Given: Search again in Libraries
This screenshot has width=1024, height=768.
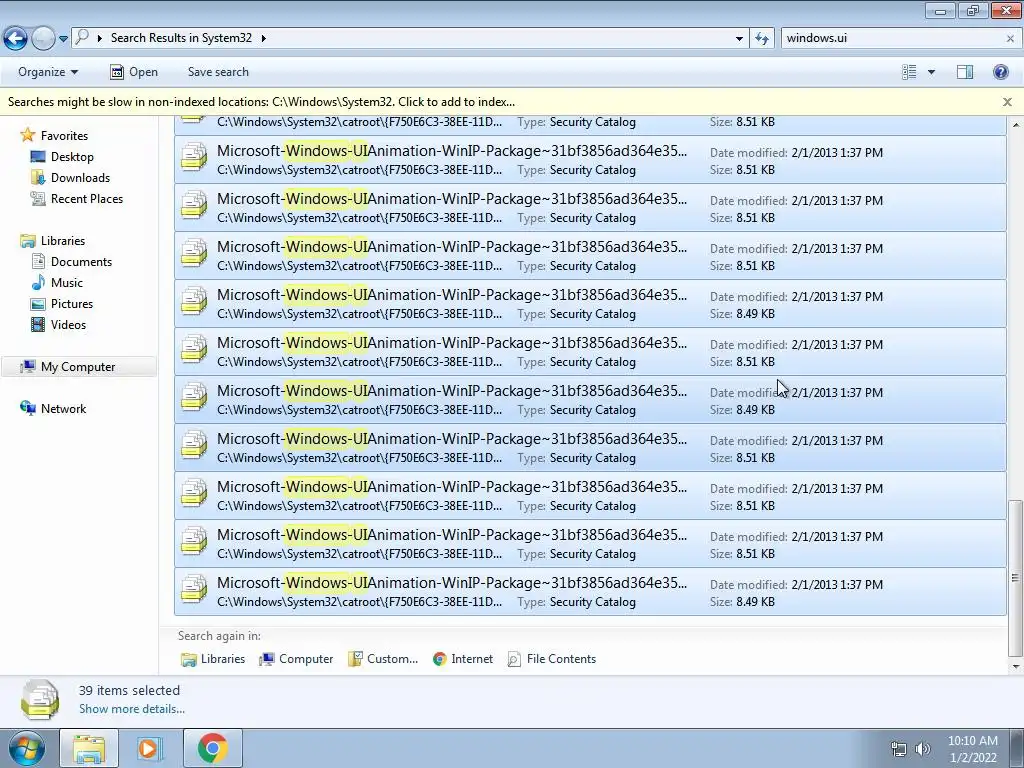Looking at the screenshot, I should click(213, 659).
